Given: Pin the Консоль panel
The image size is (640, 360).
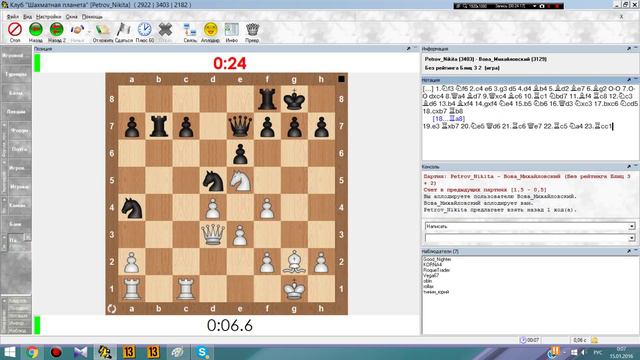Looking at the screenshot, I should (629, 167).
